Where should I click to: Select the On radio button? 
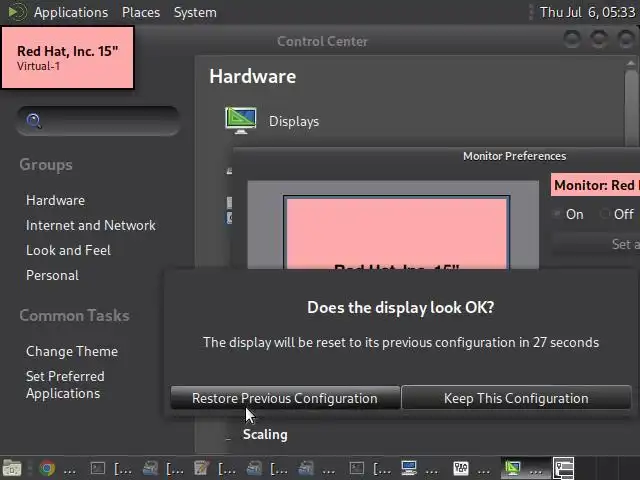point(557,214)
